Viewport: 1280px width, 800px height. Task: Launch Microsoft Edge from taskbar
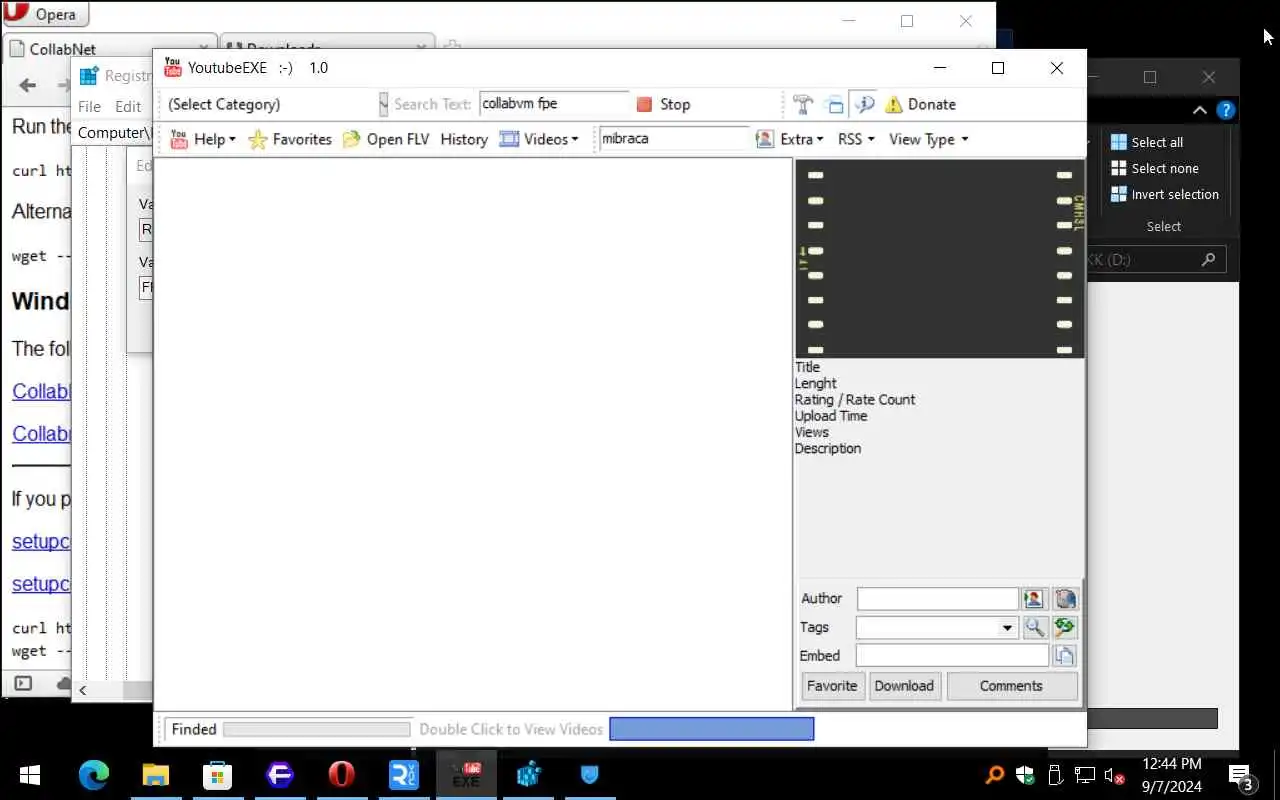[94, 775]
